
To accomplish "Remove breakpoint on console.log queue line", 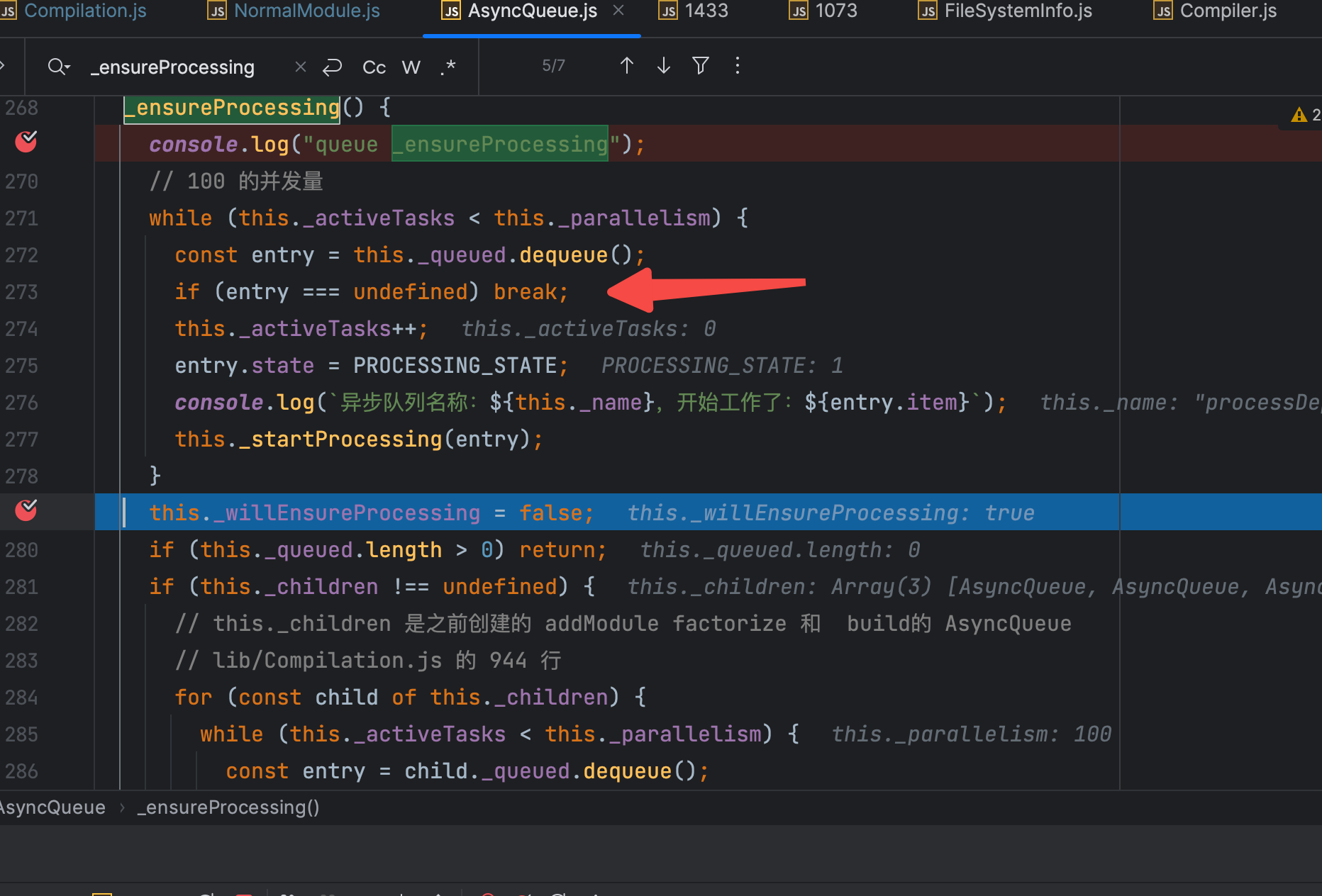I will 26,142.
